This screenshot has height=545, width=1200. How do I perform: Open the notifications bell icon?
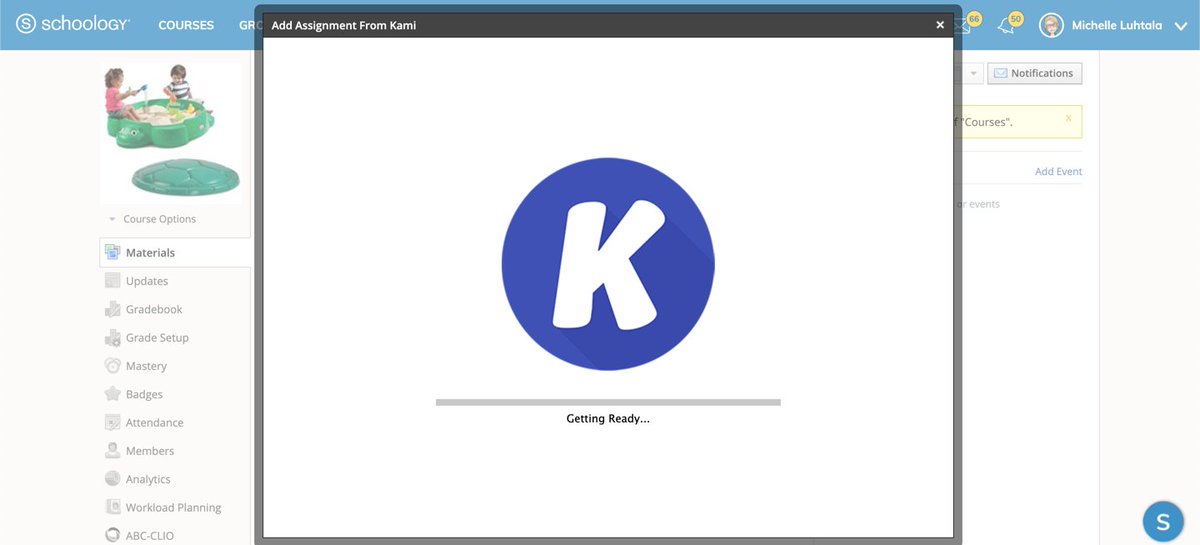pos(1006,26)
